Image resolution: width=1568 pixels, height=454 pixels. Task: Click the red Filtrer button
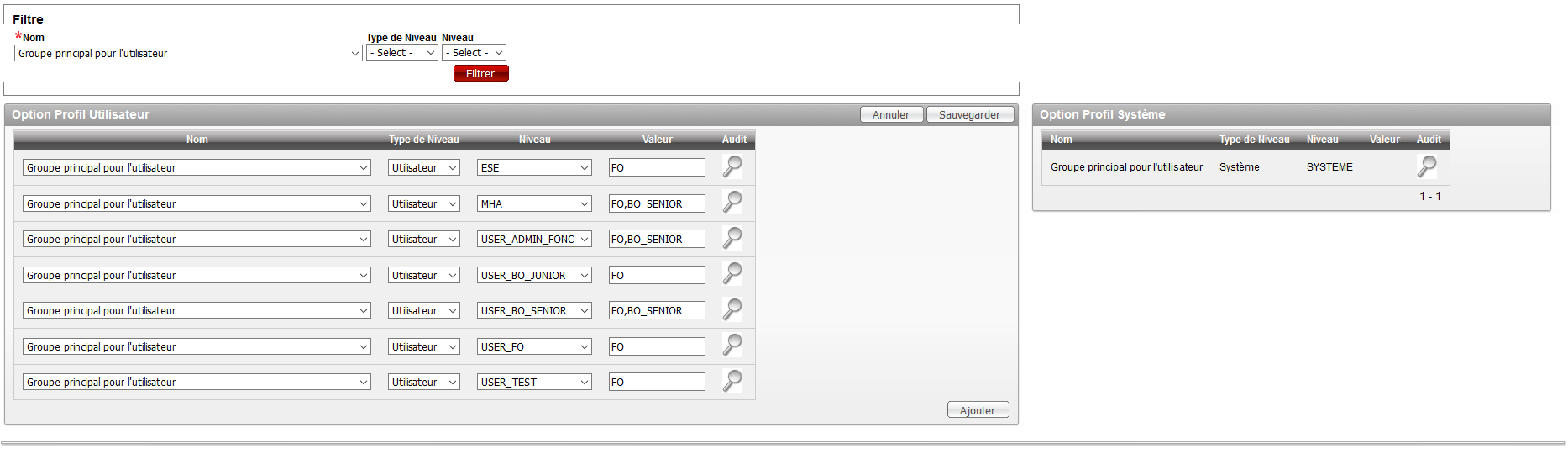pyautogui.click(x=480, y=74)
